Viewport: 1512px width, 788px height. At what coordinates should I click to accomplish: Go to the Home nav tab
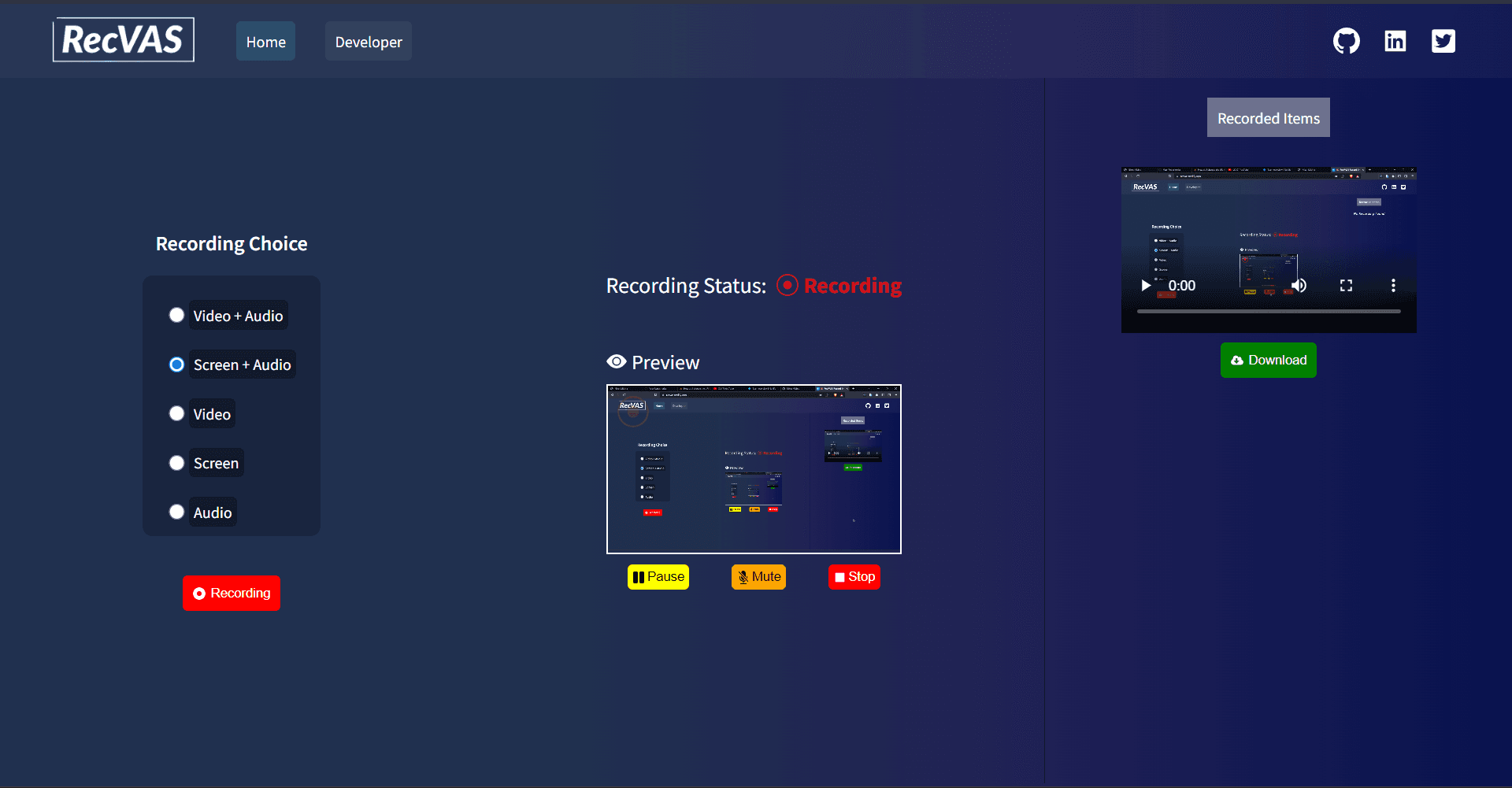[265, 42]
